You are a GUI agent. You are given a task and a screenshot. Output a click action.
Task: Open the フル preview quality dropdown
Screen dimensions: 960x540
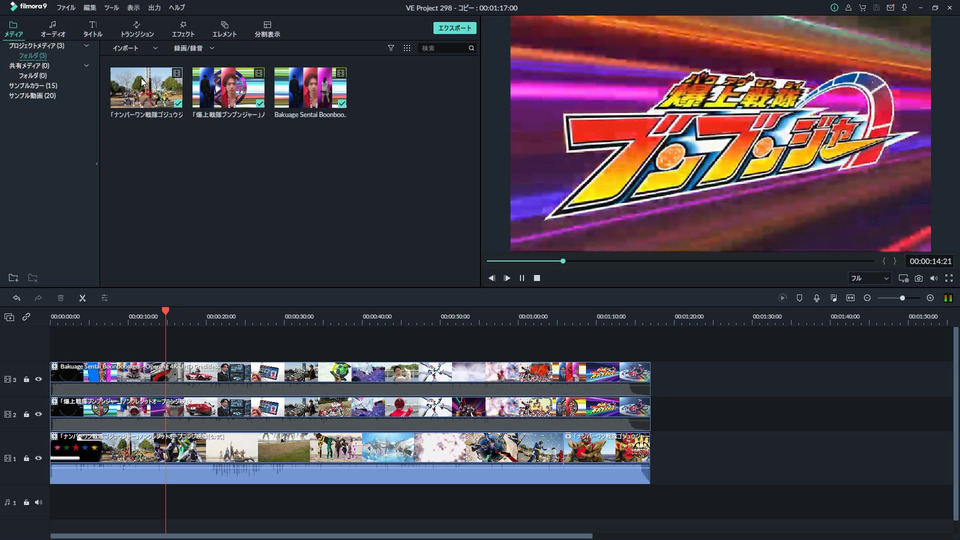[869, 279]
